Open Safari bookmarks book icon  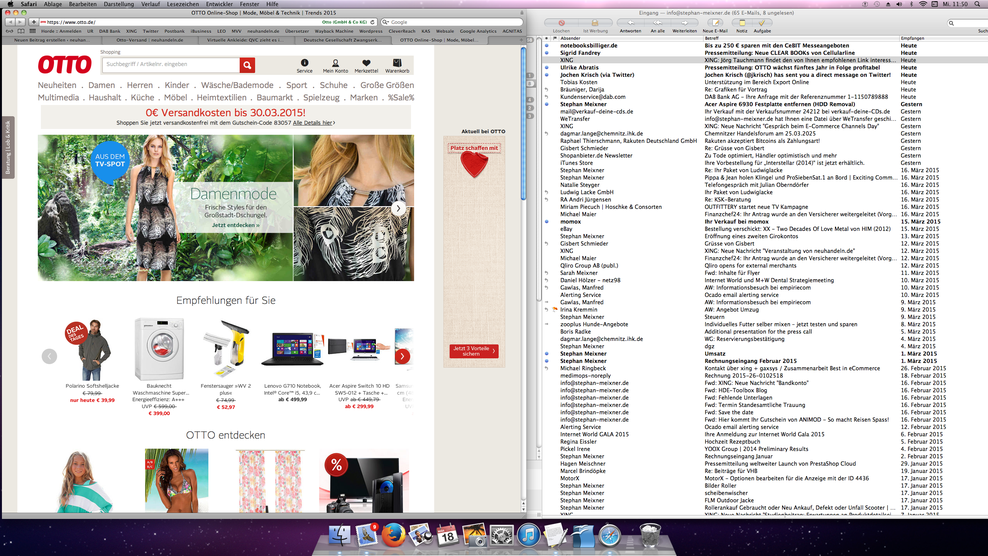tap(21, 31)
